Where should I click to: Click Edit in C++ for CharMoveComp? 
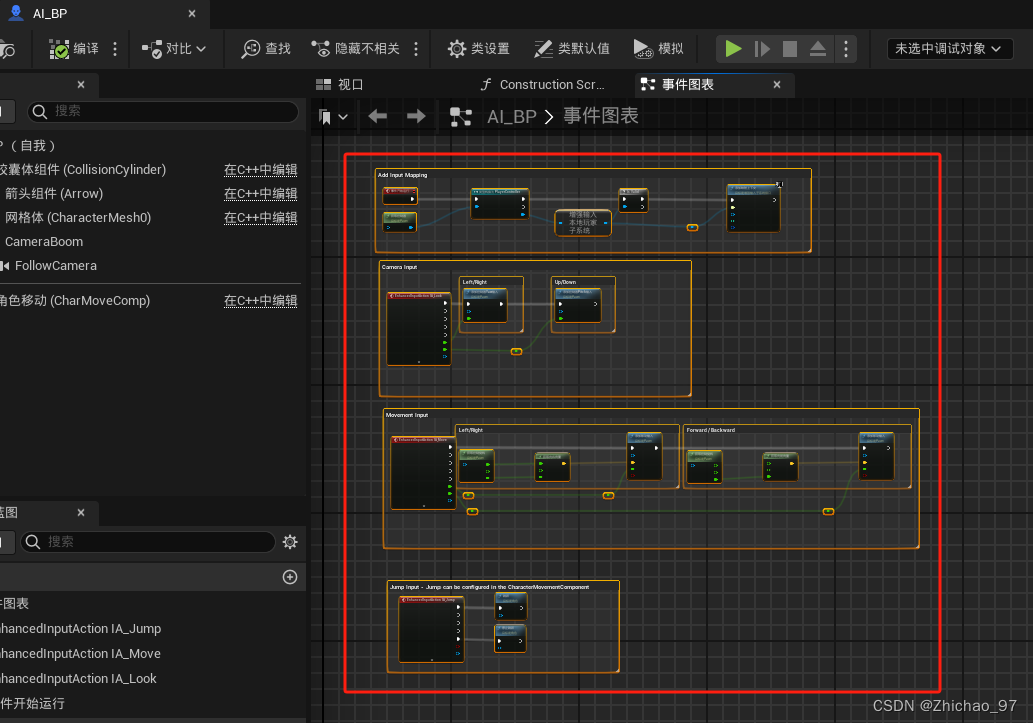pyautogui.click(x=260, y=301)
